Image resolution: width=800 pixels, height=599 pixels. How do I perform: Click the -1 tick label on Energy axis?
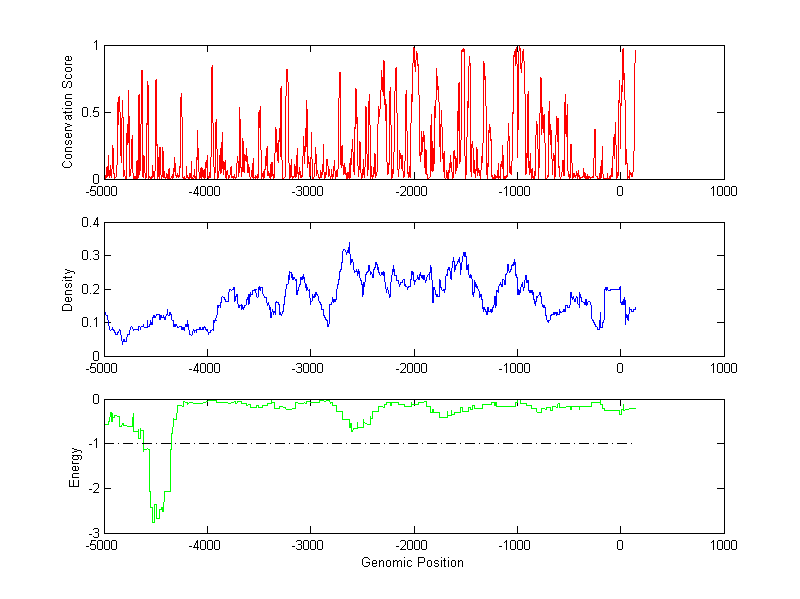point(93,444)
